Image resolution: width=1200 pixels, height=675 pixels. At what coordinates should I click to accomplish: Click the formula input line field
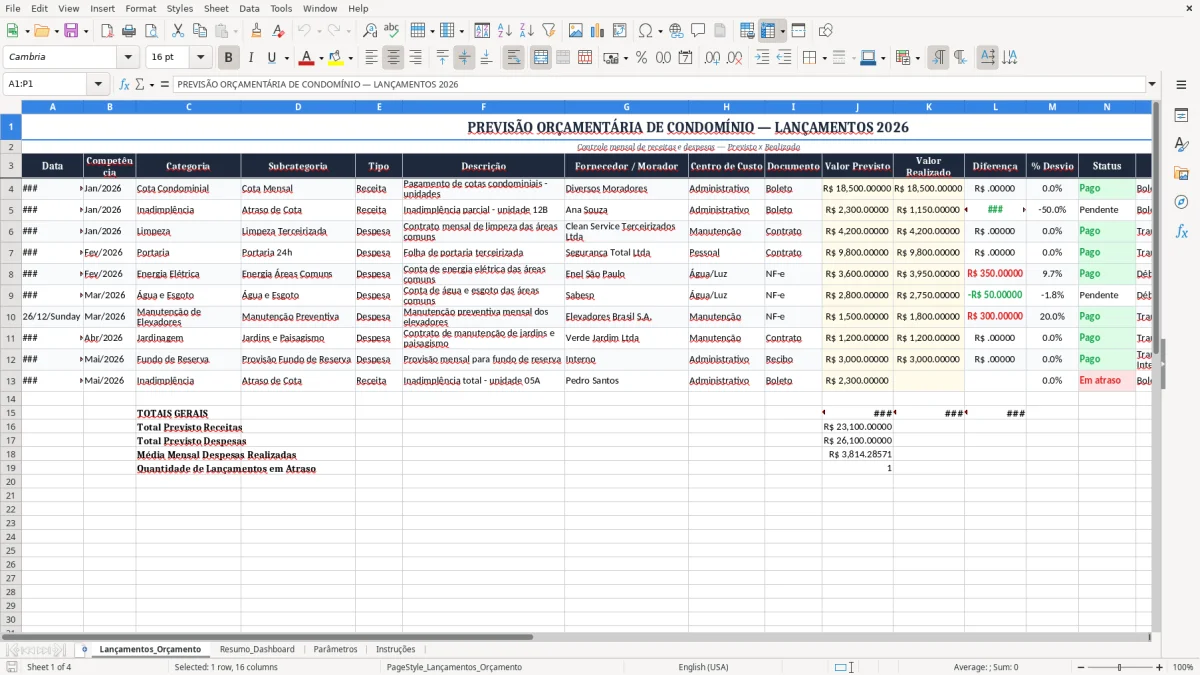(659, 84)
